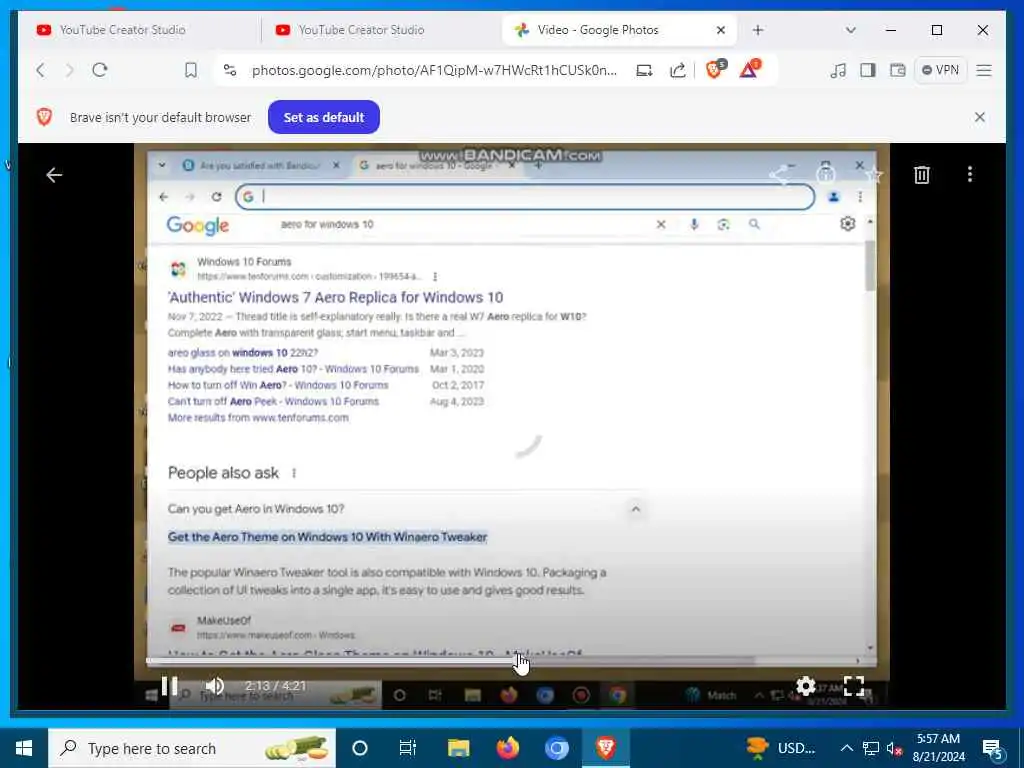The height and width of the screenshot is (768, 1024).
Task: Open the install app icon in address bar
Action: [644, 70]
